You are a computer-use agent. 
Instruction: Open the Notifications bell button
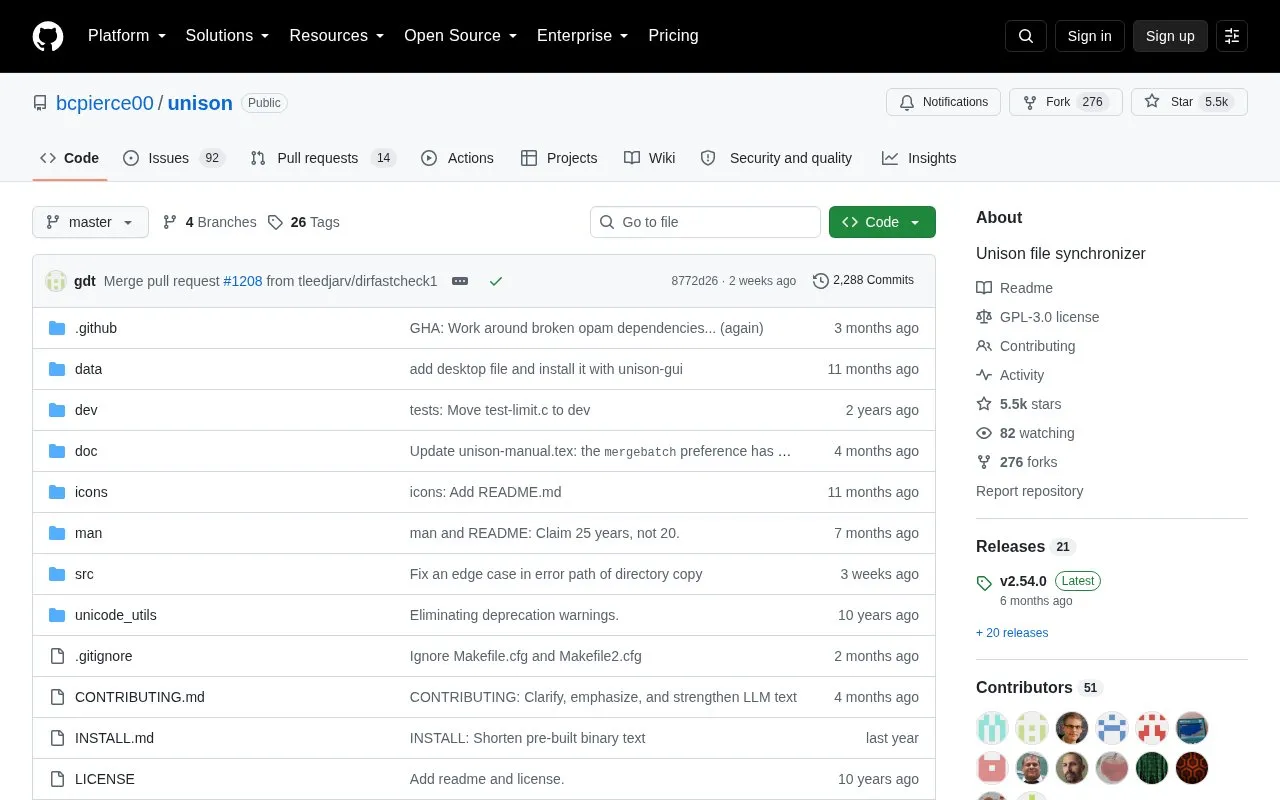943,102
